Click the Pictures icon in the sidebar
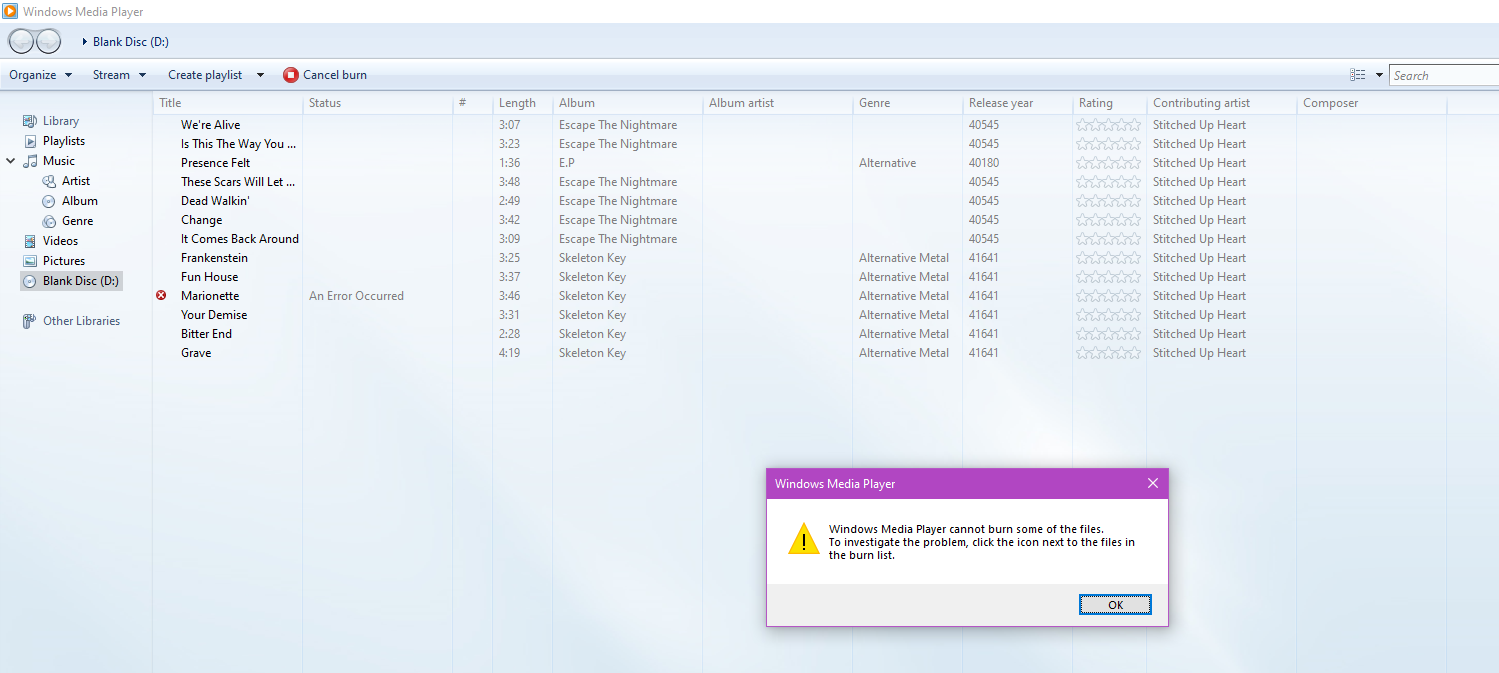Screen dimensions: 1499x673 (30, 261)
